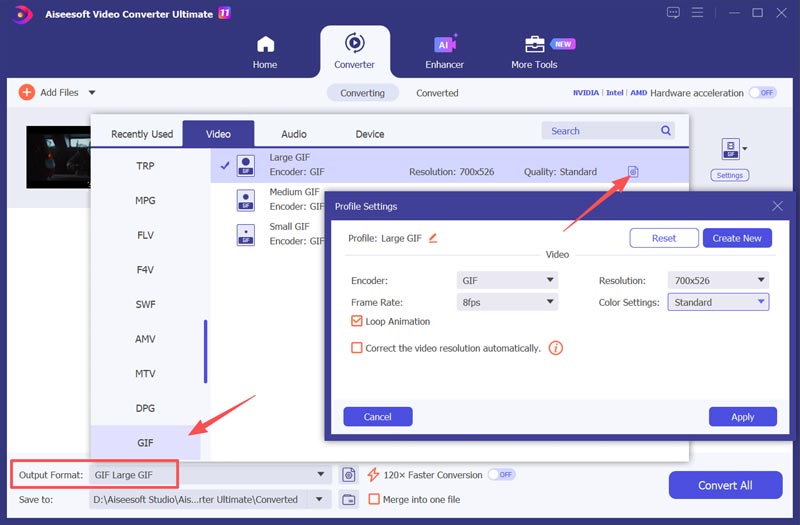Select the Audio format tab
The width and height of the screenshot is (800, 525).
point(294,134)
